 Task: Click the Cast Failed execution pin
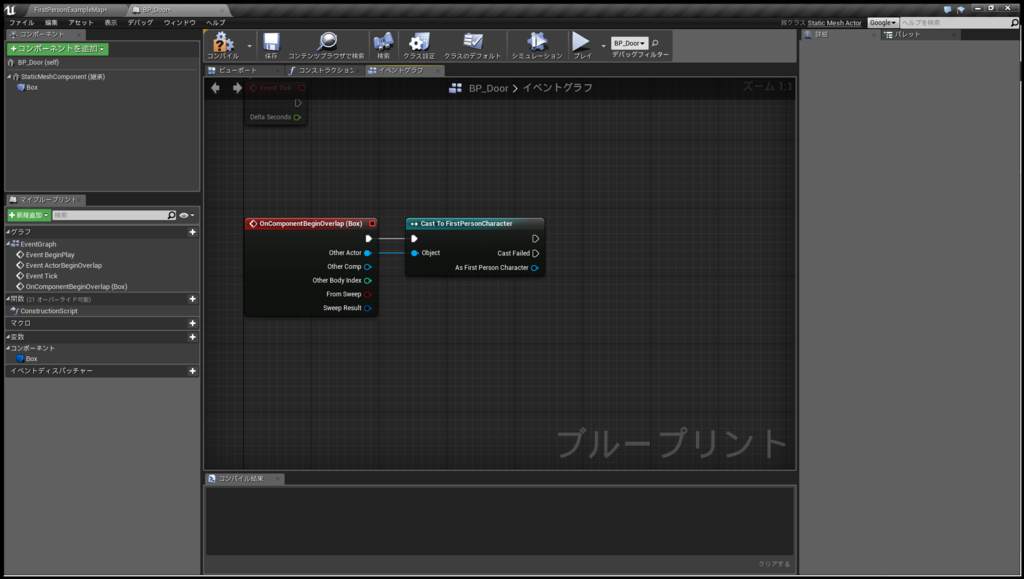536,253
